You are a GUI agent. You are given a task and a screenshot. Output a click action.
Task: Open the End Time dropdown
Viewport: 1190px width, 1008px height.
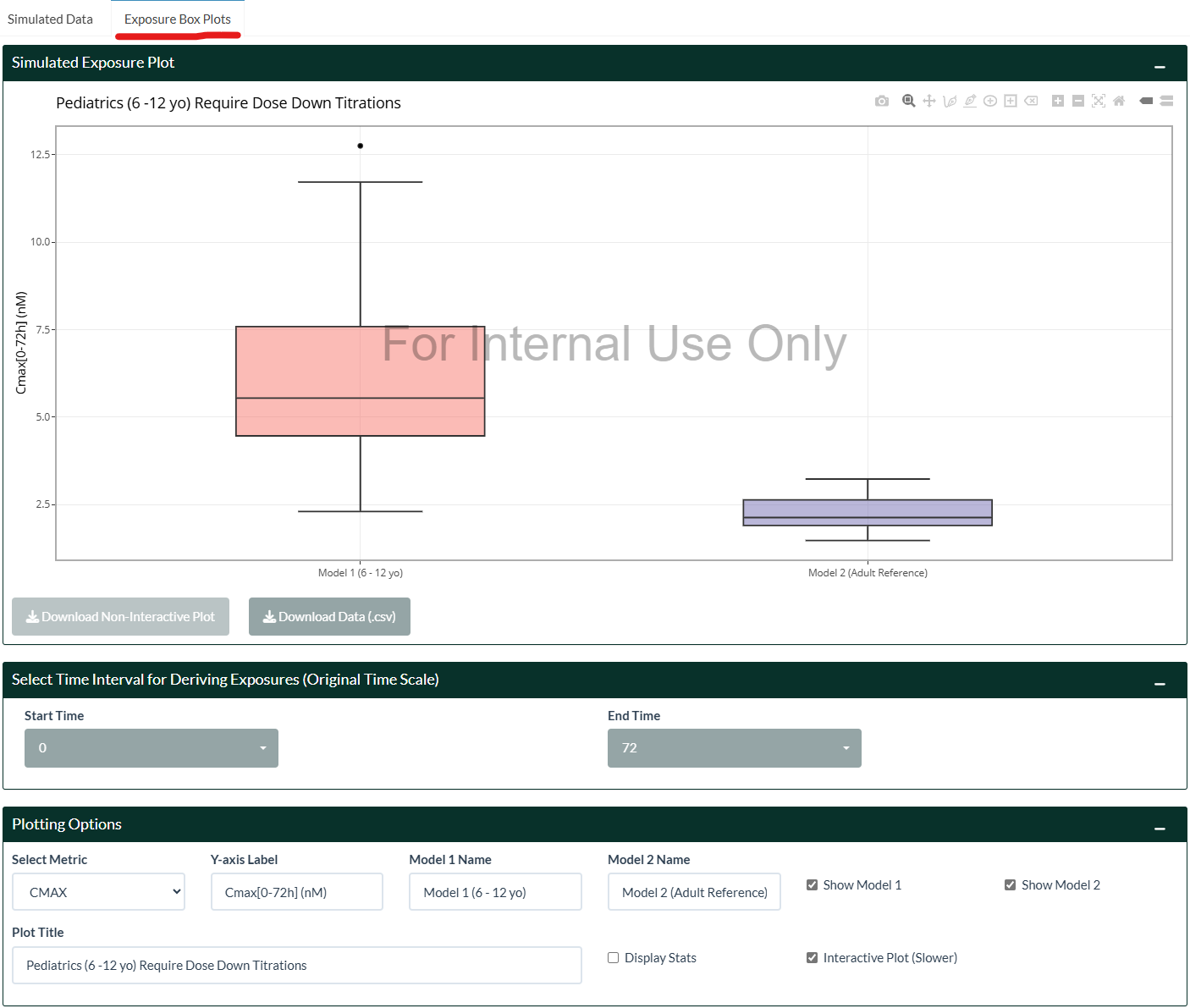[x=734, y=748]
